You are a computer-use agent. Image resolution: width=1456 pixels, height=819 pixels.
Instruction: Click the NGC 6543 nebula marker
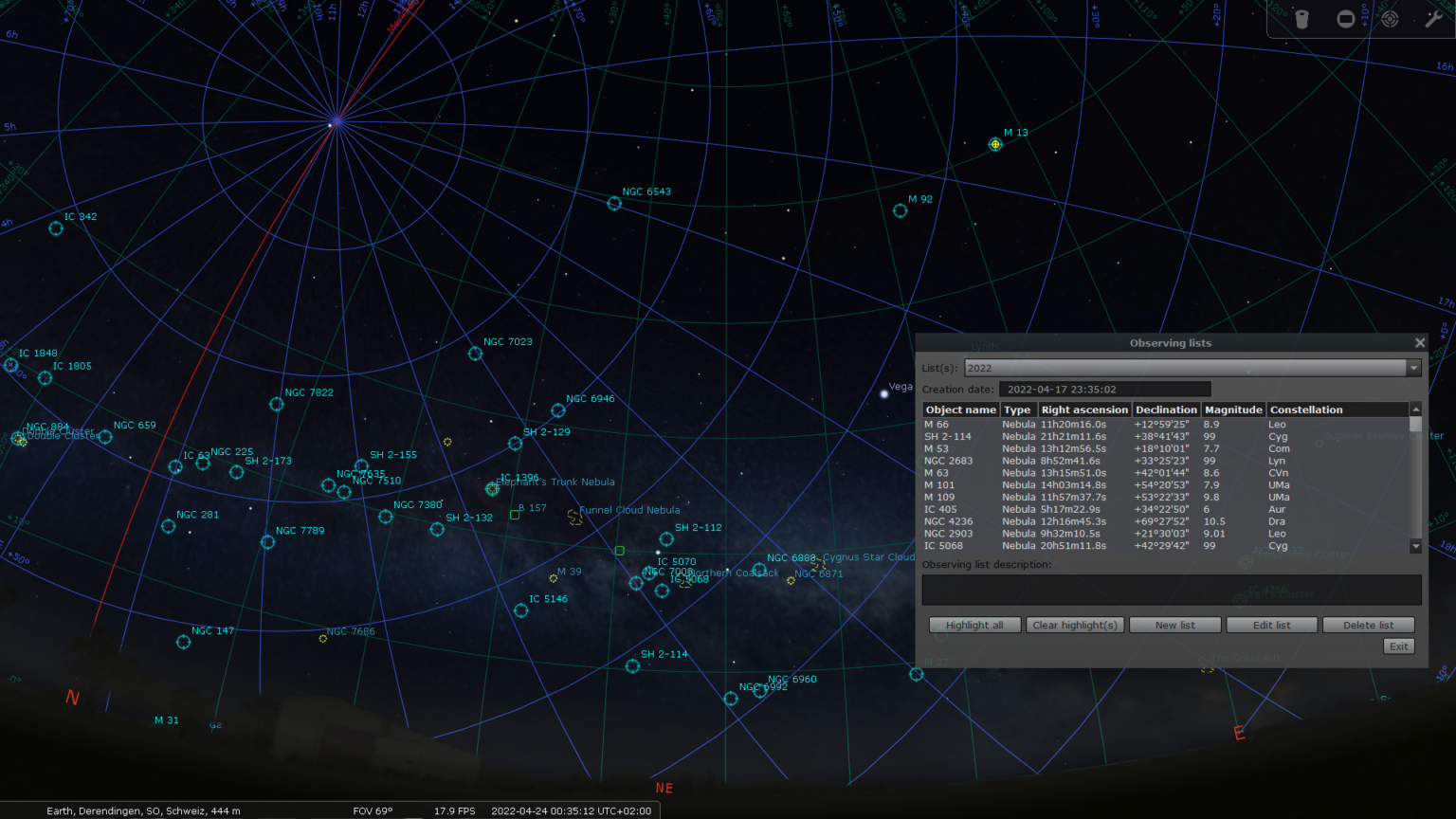click(613, 203)
